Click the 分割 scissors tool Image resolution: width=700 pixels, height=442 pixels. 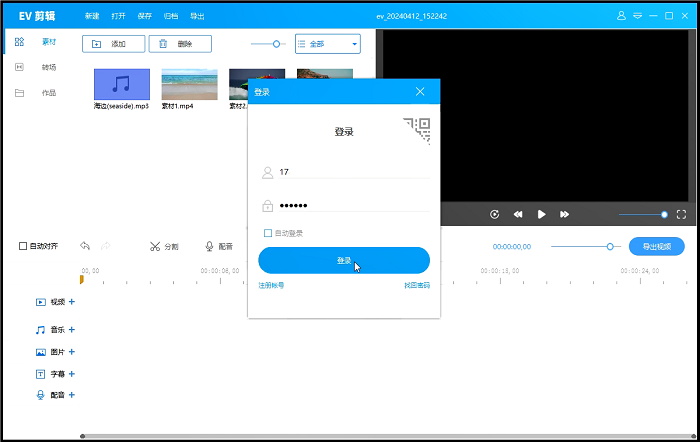click(164, 246)
